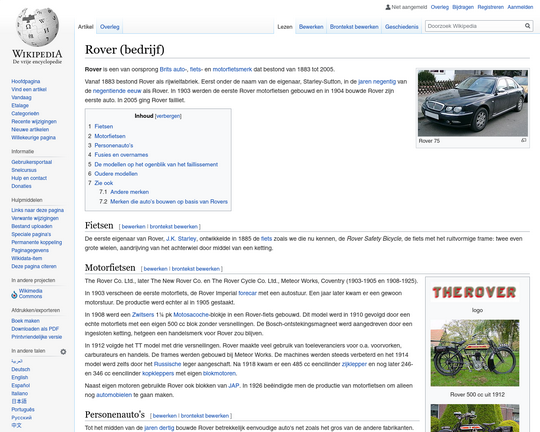Open the motorfietsmerk link in intro

click(x=232, y=69)
